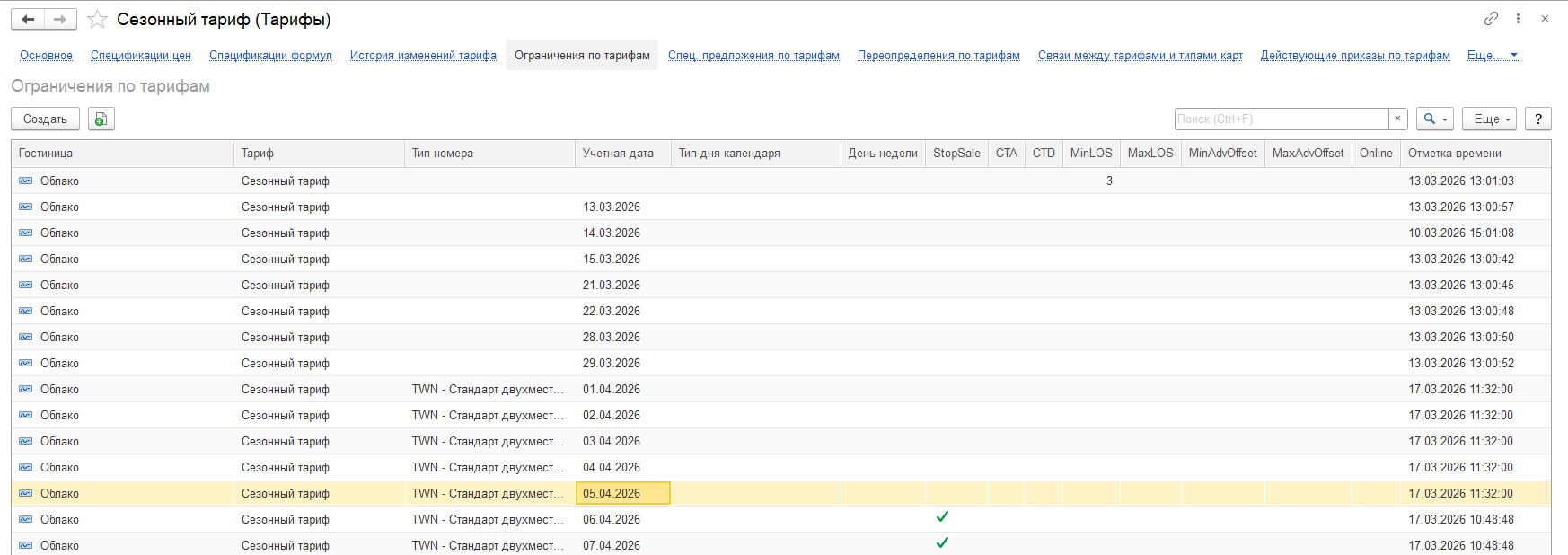
Task: Copy link to this form icon
Action: [1491, 19]
